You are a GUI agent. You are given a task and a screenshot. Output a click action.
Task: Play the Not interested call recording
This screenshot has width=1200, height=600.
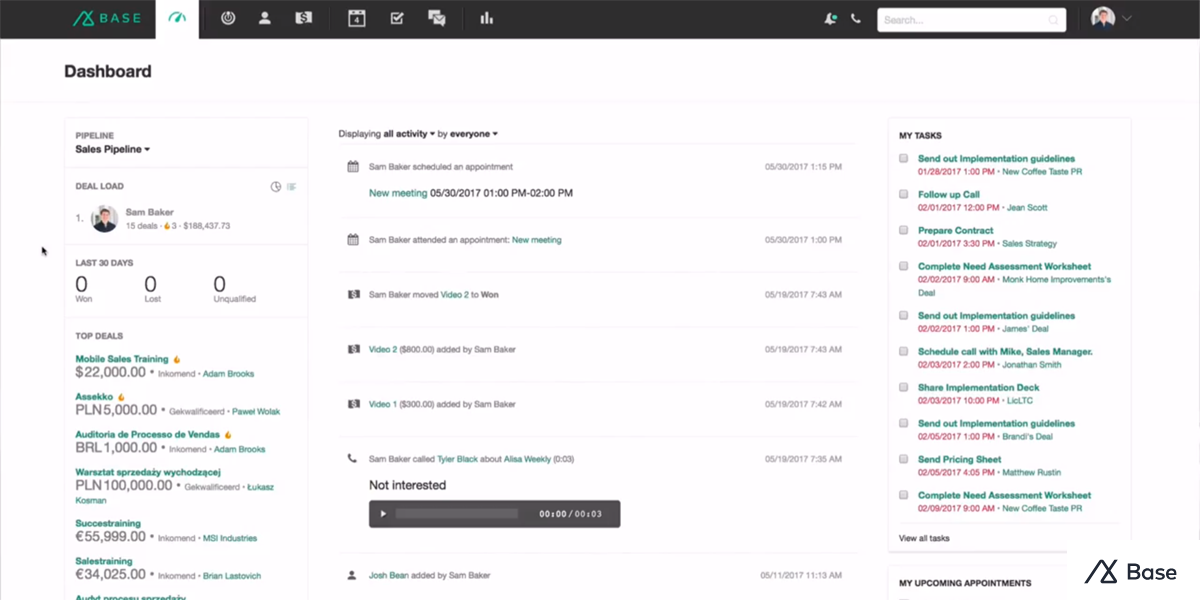coord(383,514)
